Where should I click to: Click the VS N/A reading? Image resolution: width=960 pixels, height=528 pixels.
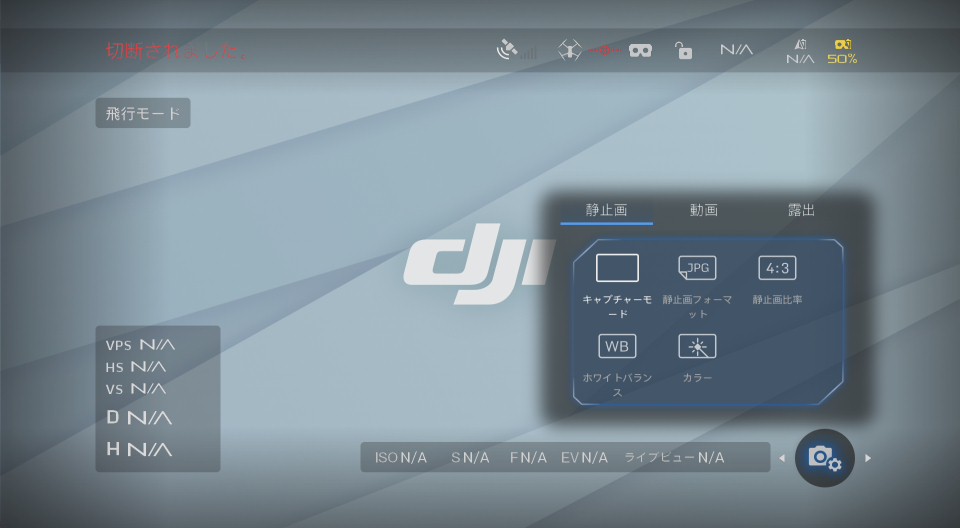click(x=136, y=389)
